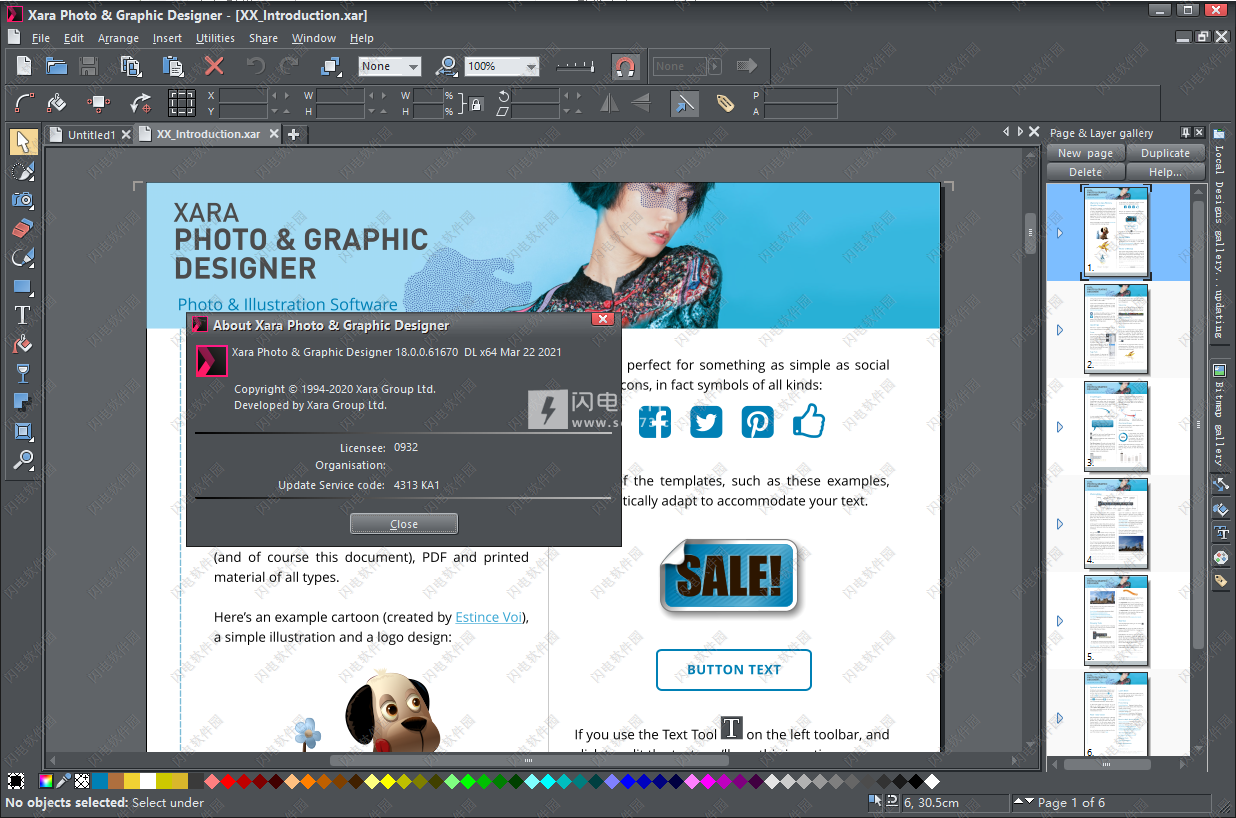1236x818 pixels.
Task: Open the Estince Voi hyperlink
Action: tap(489, 617)
